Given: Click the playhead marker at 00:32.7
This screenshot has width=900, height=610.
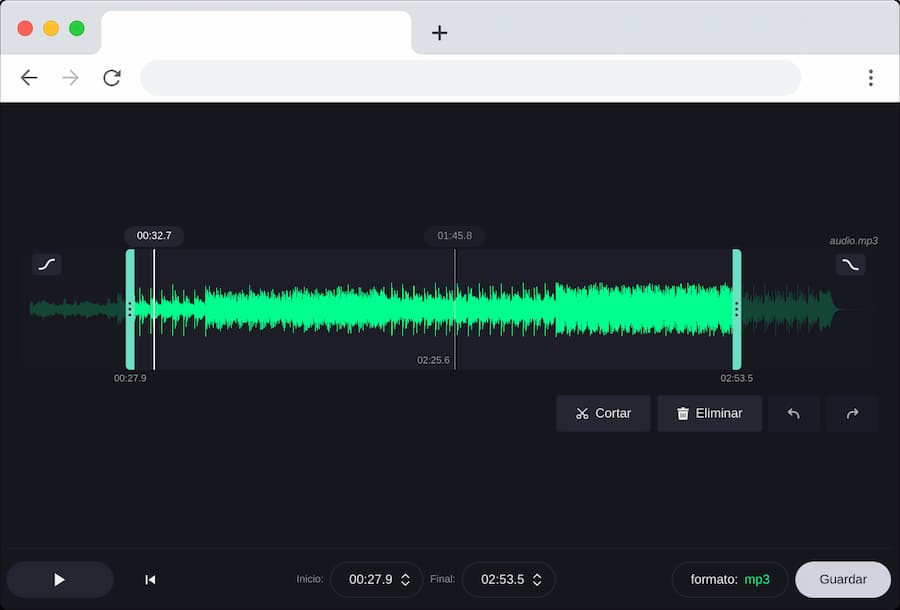Looking at the screenshot, I should [154, 236].
